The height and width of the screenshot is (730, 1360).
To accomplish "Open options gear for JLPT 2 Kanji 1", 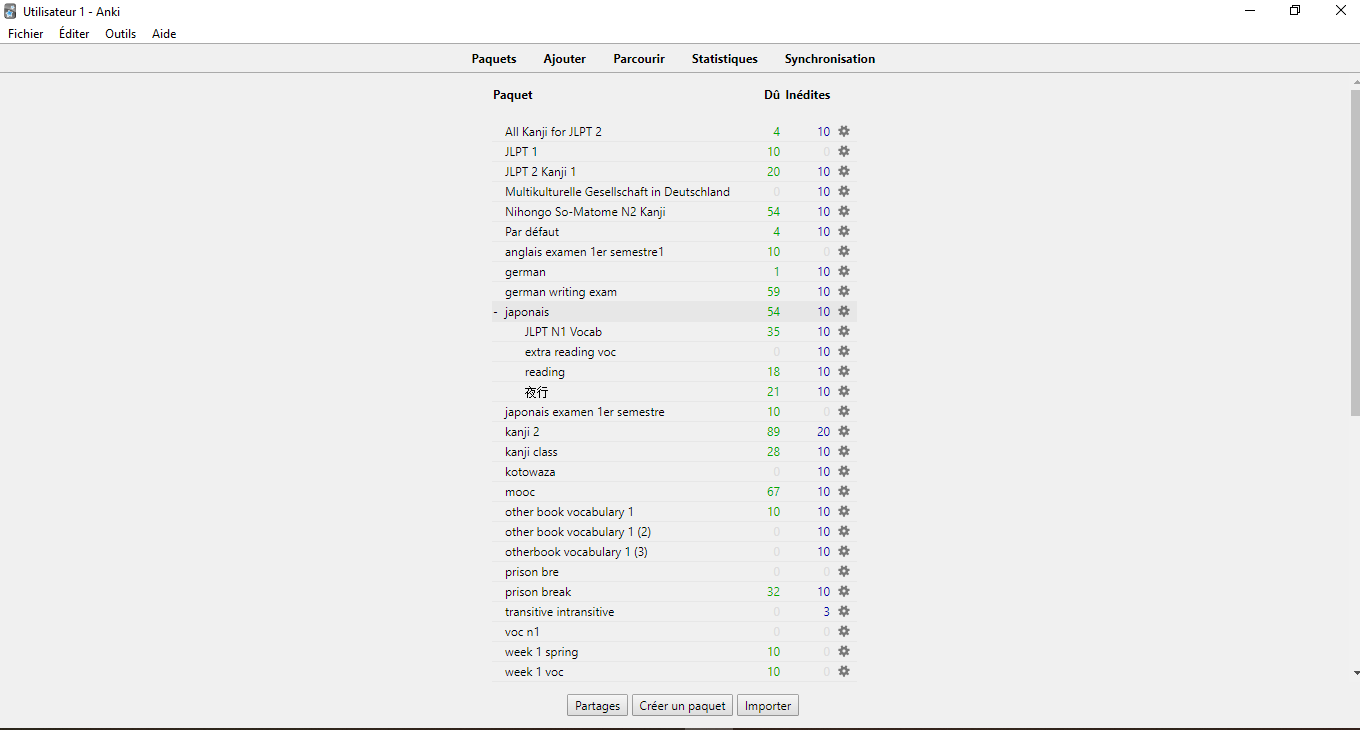I will point(844,171).
